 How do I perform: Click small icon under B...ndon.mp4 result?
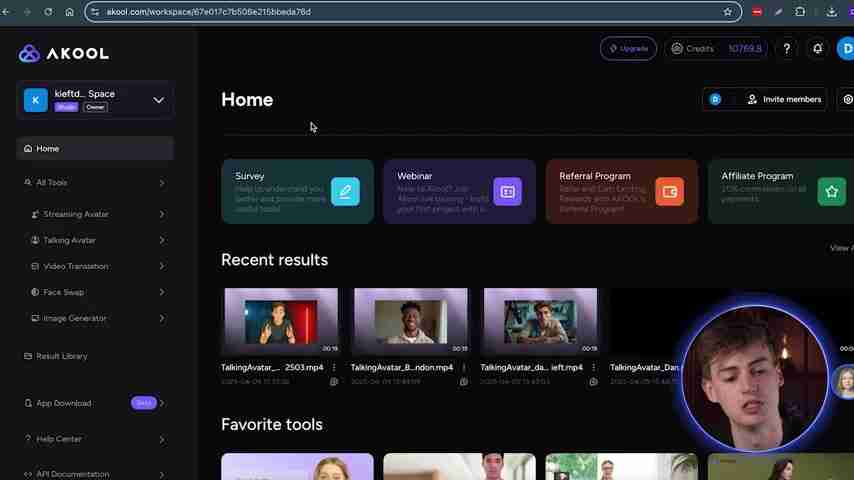click(x=463, y=382)
